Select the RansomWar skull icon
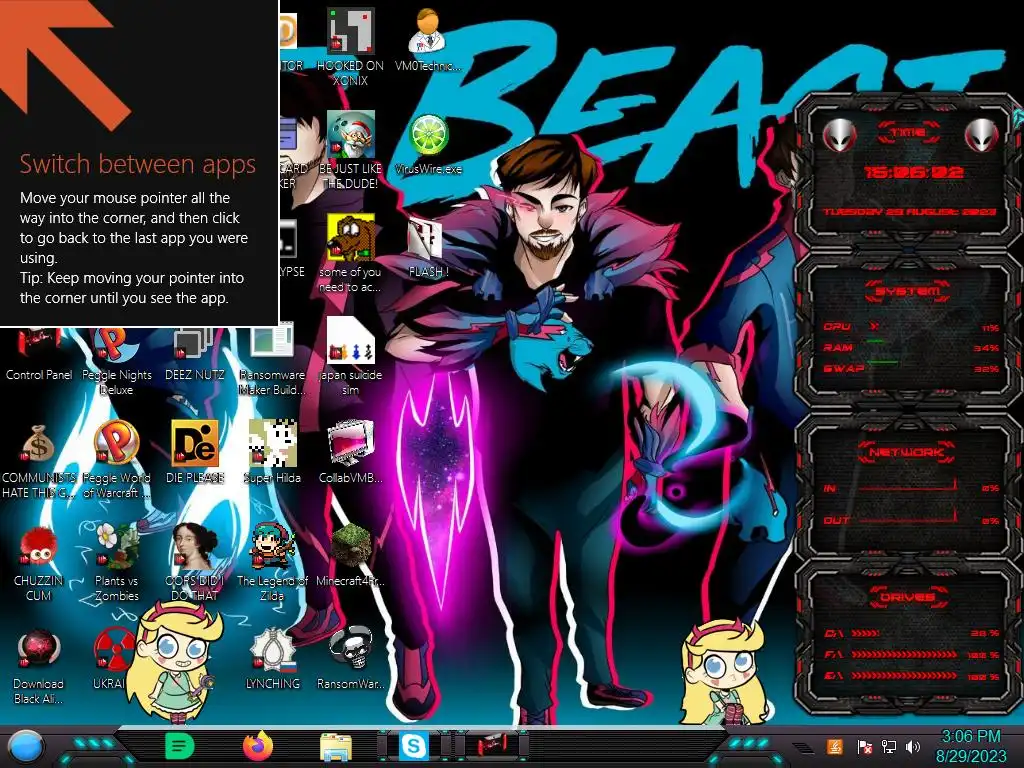This screenshot has height=768, width=1024. click(x=351, y=658)
